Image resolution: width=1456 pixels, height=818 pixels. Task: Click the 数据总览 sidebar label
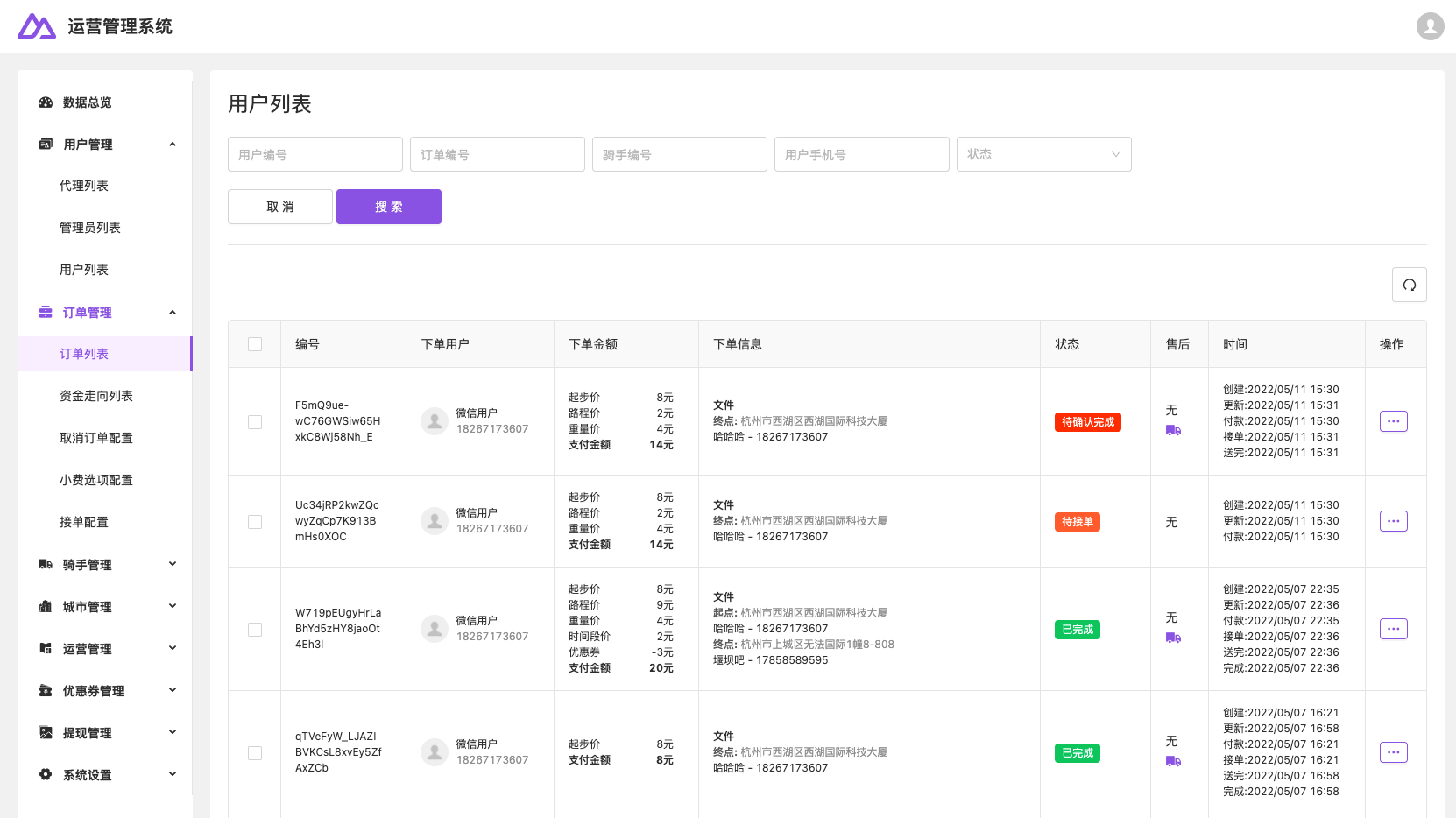[x=87, y=102]
